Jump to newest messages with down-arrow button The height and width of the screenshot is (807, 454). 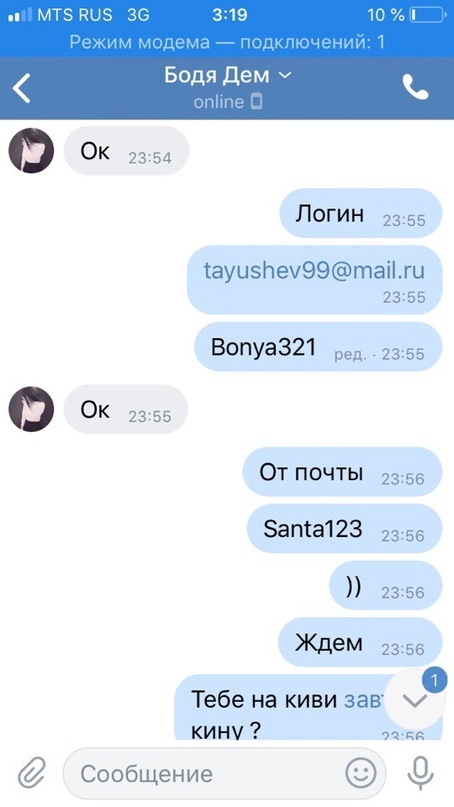pos(414,700)
